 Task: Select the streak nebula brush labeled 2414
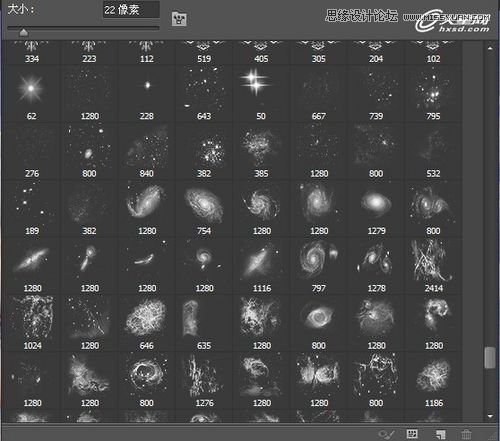433,266
